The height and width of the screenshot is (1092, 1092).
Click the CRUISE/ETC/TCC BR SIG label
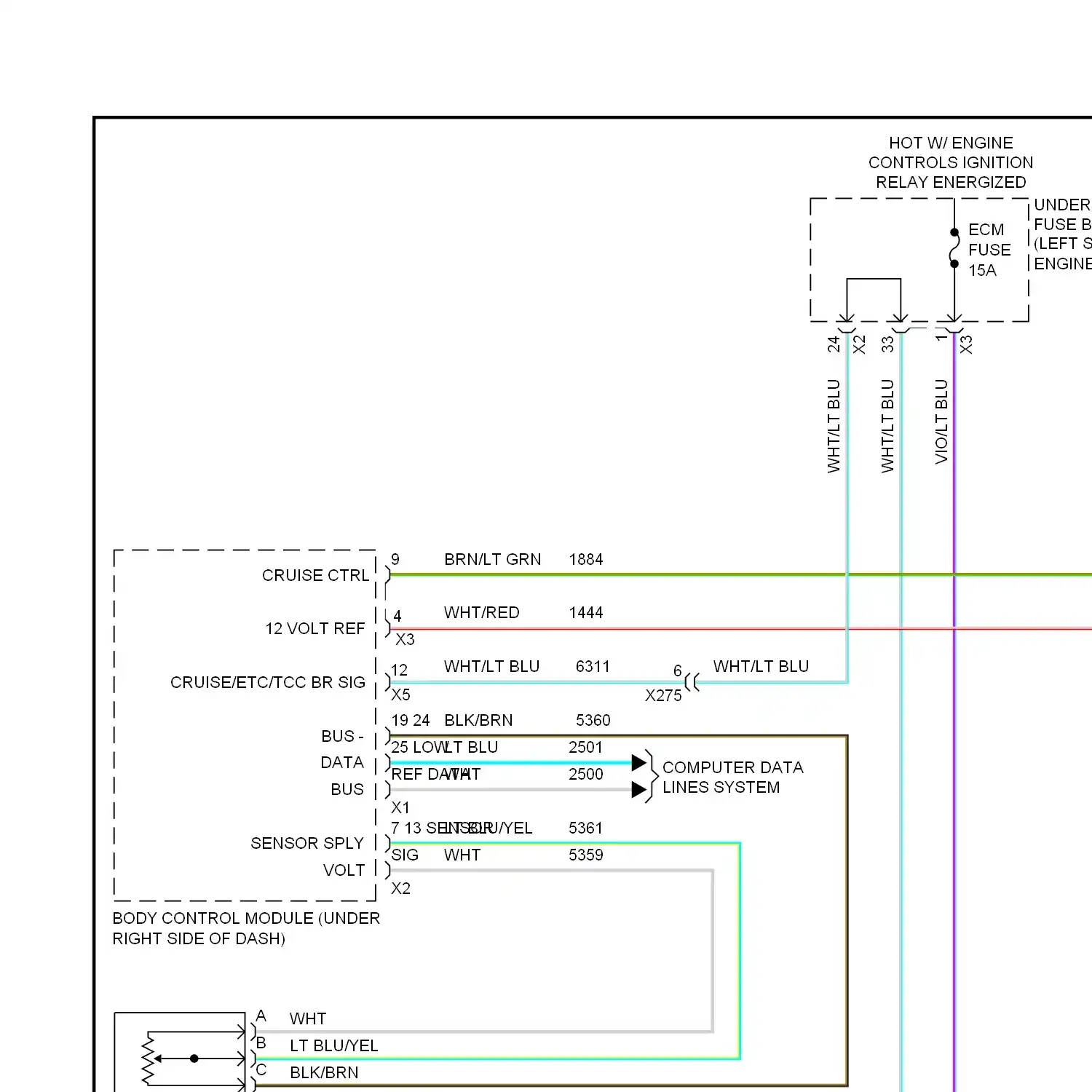point(268,682)
